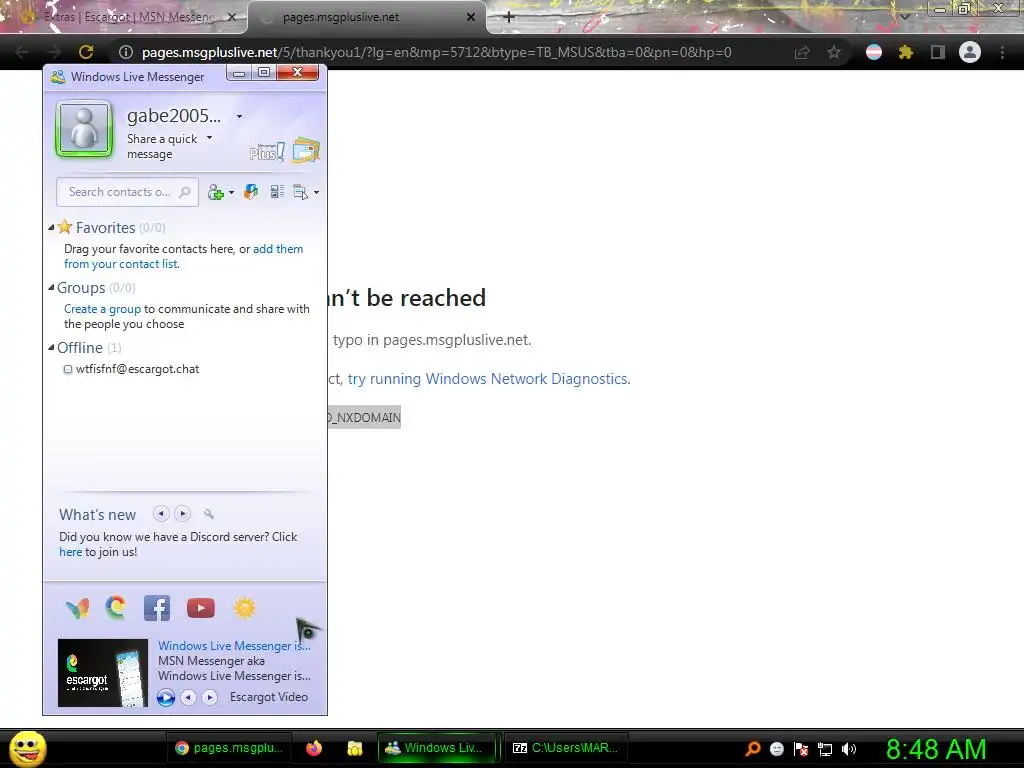Click 'here' link to join Discord
This screenshot has width=1024, height=768.
71,552
